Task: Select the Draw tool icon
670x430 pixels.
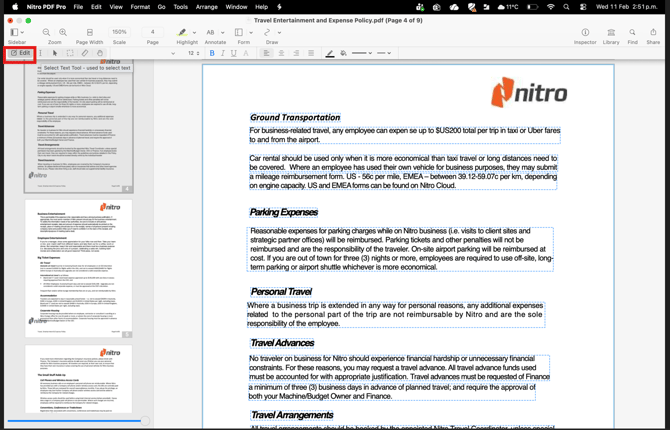Action: coord(267,32)
